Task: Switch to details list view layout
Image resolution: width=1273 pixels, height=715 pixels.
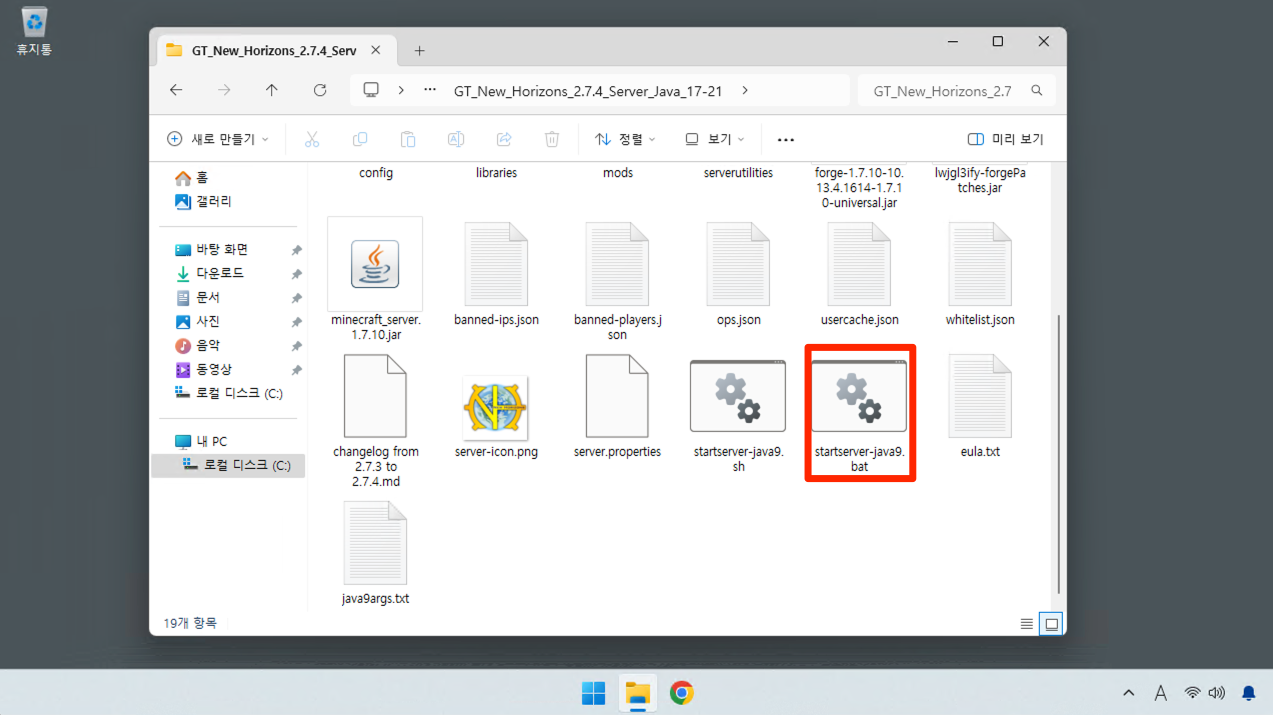Action: [x=1027, y=624]
